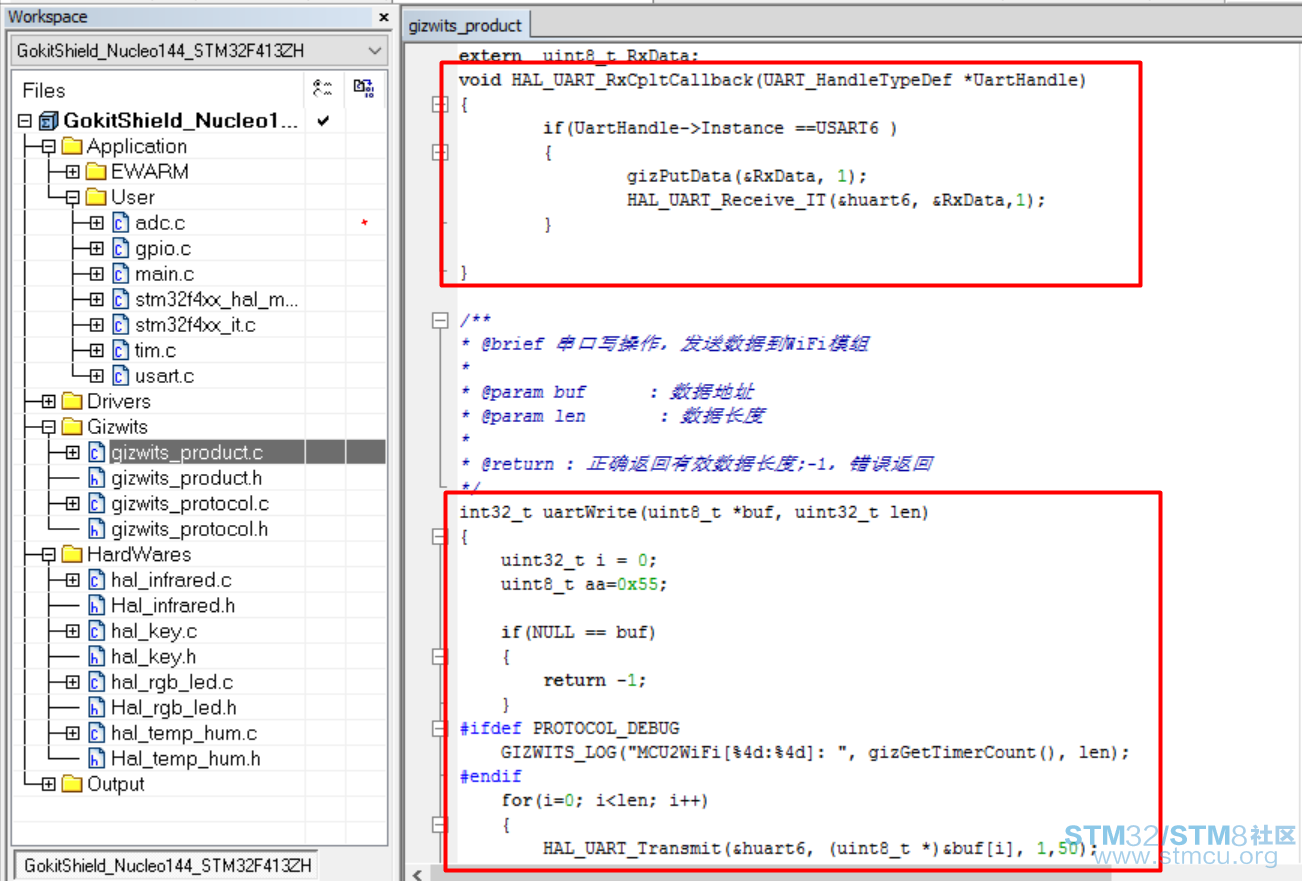Click the GIZWITS_LOG call line
Viewport: 1302px width, 881px height.
[815, 752]
